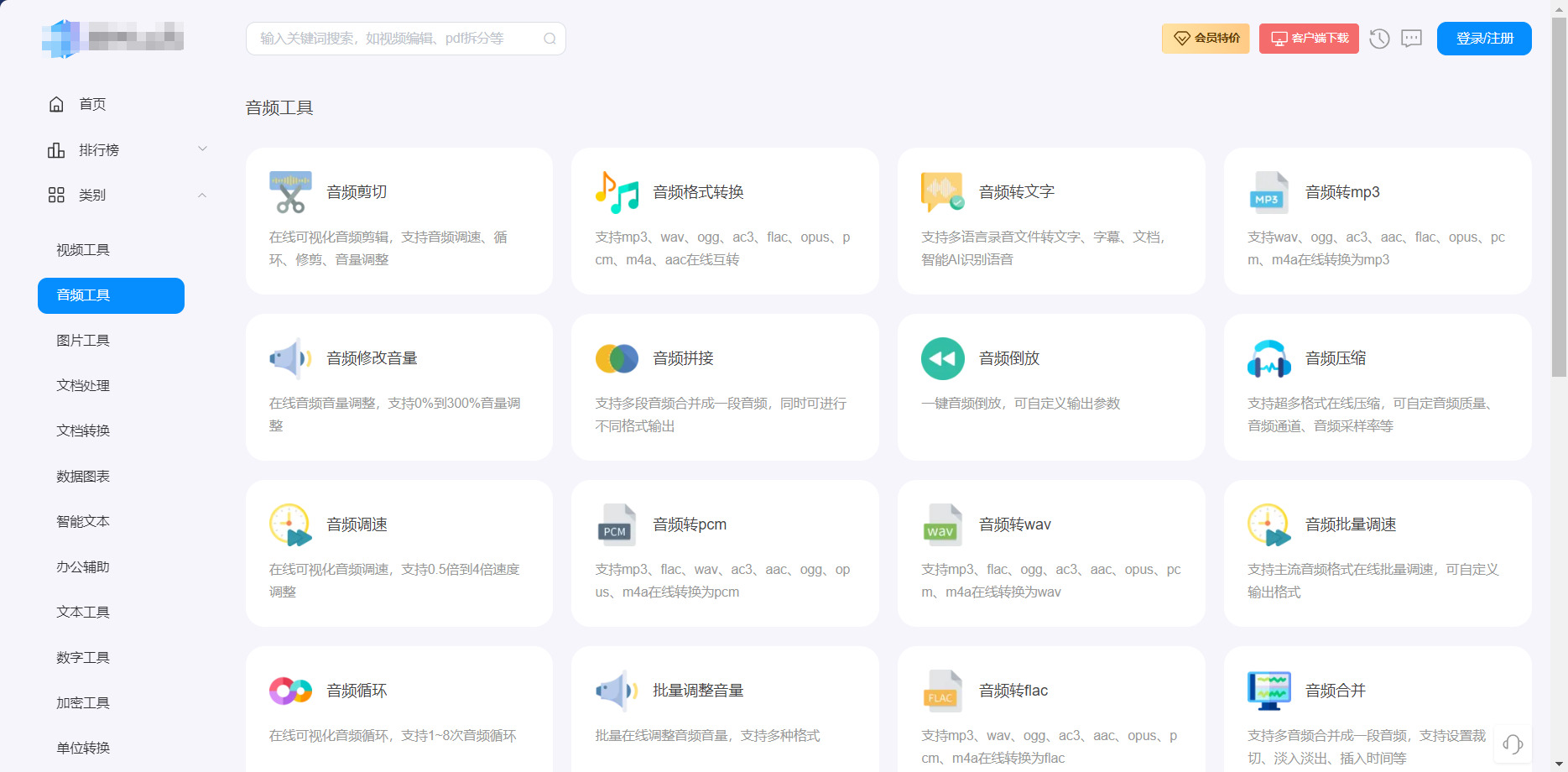Open the 音频批量调速 clock icon

point(1269,524)
